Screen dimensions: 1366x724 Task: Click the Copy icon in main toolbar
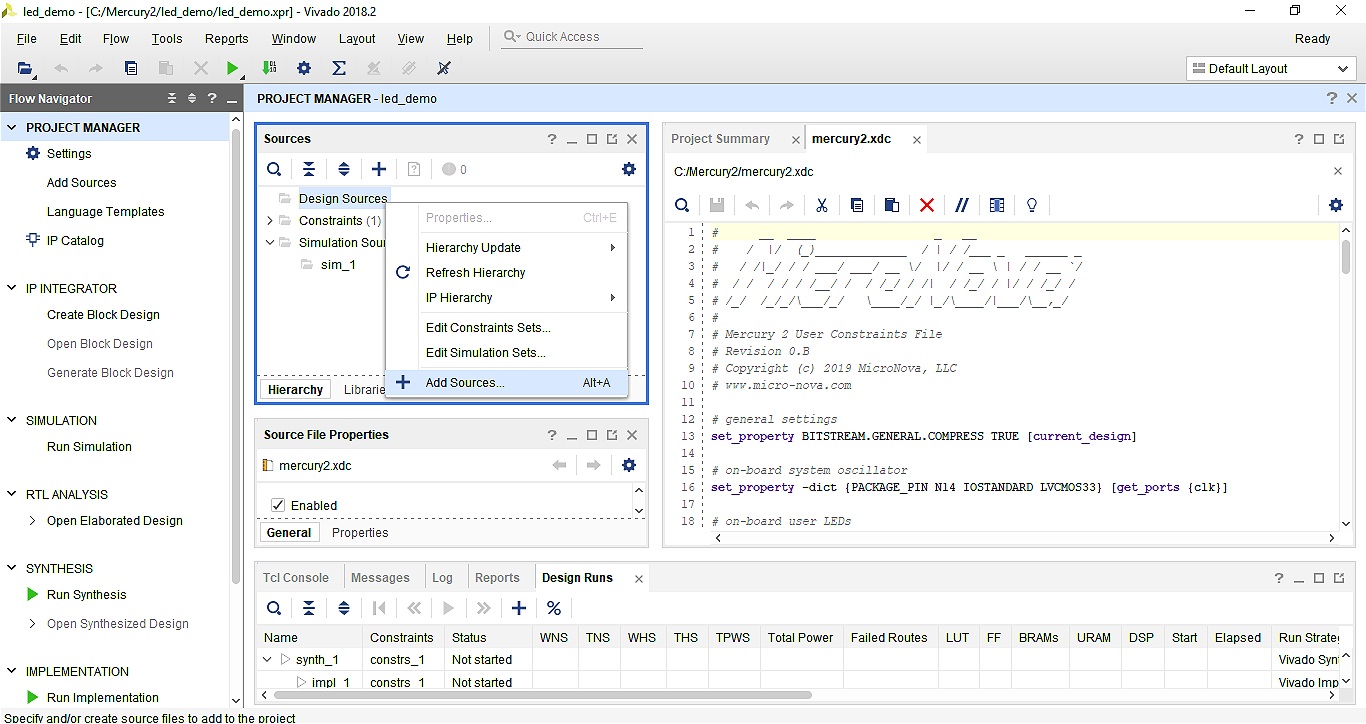coord(131,68)
